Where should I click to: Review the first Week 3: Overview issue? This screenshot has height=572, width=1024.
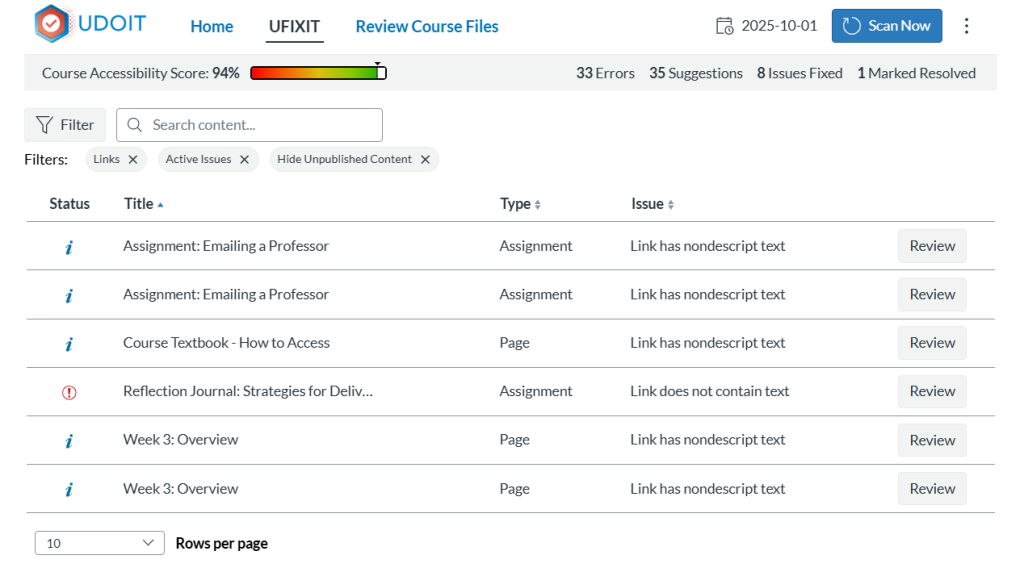coord(932,439)
